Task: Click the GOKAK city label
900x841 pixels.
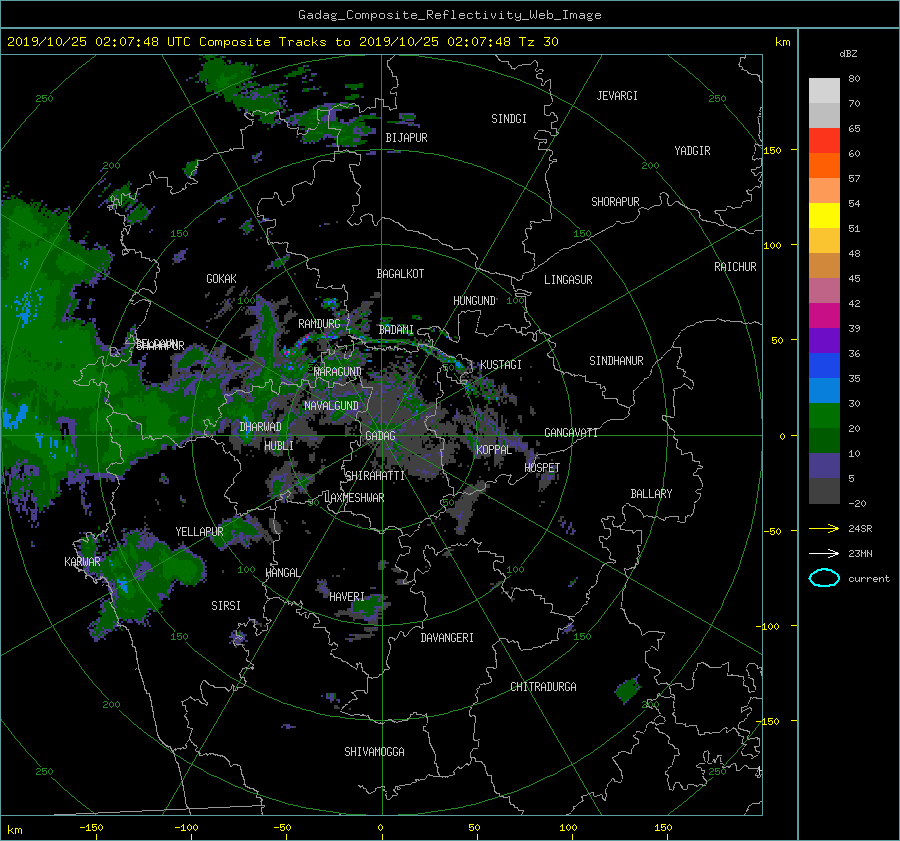Action: (221, 279)
